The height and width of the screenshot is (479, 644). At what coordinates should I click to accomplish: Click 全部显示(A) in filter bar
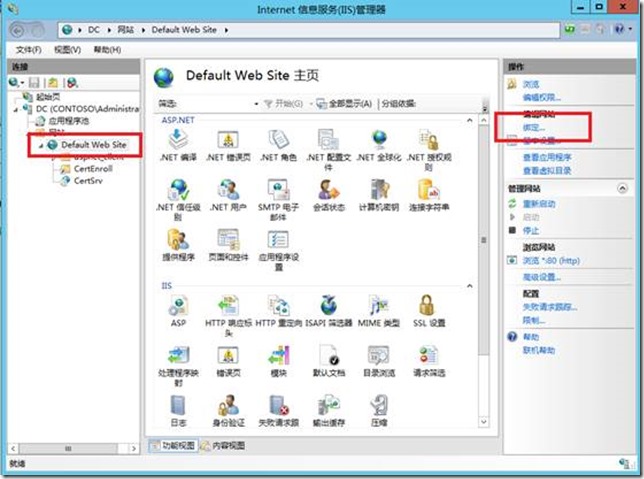pos(344,104)
